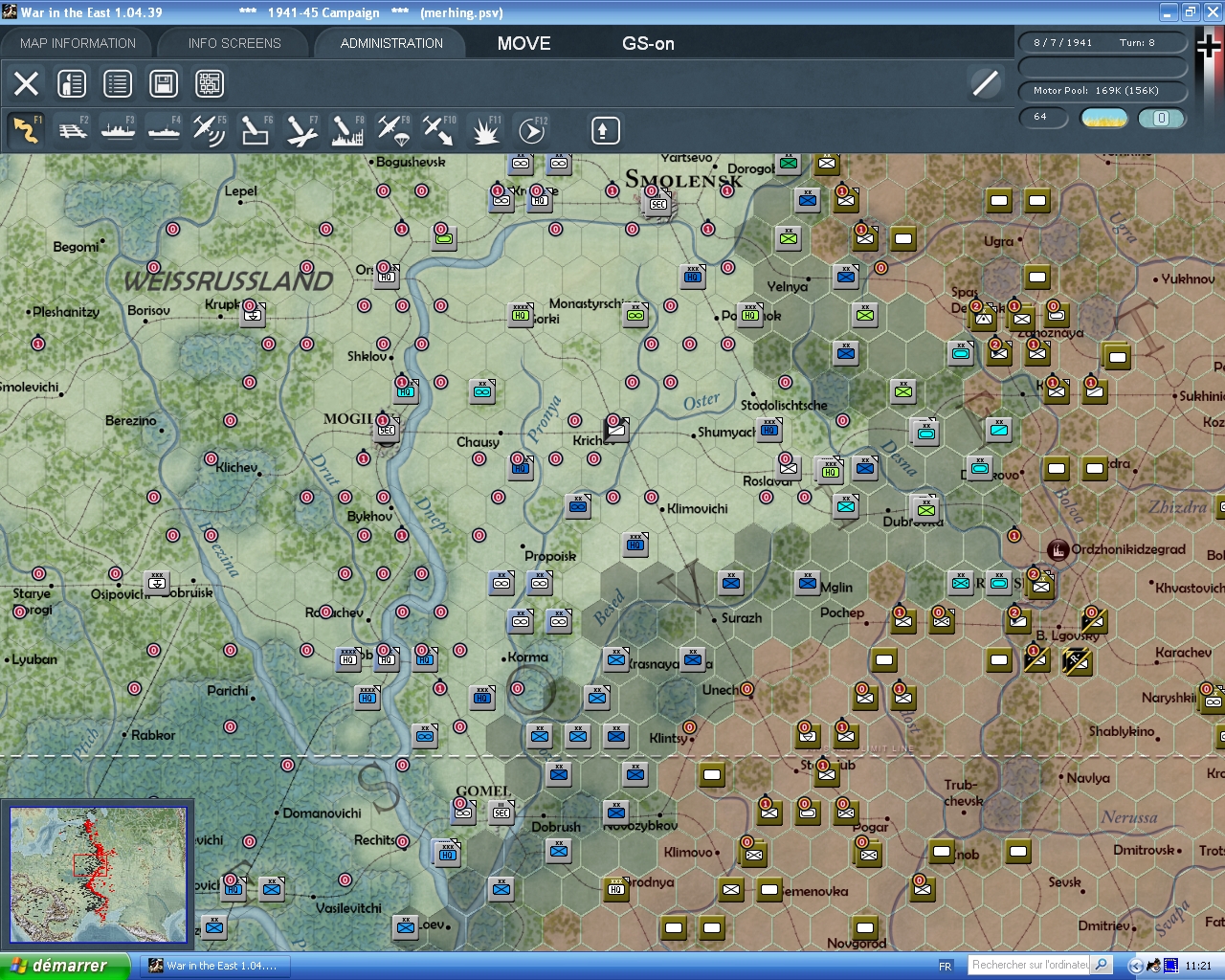This screenshot has height=980, width=1225.
Task: Click the X close-menu icon in the Administration row
Action: (x=27, y=84)
